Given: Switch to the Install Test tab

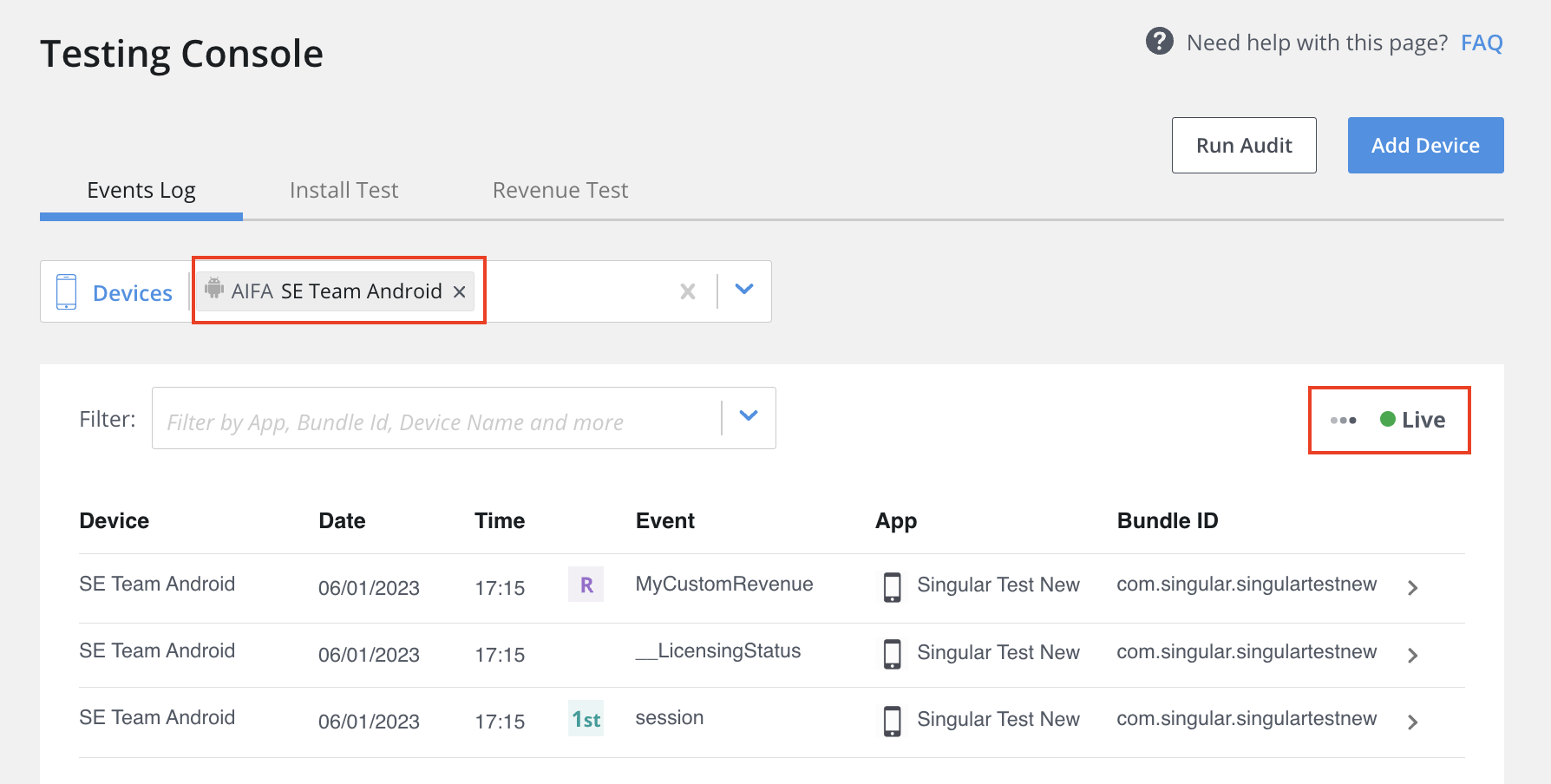Looking at the screenshot, I should [344, 191].
